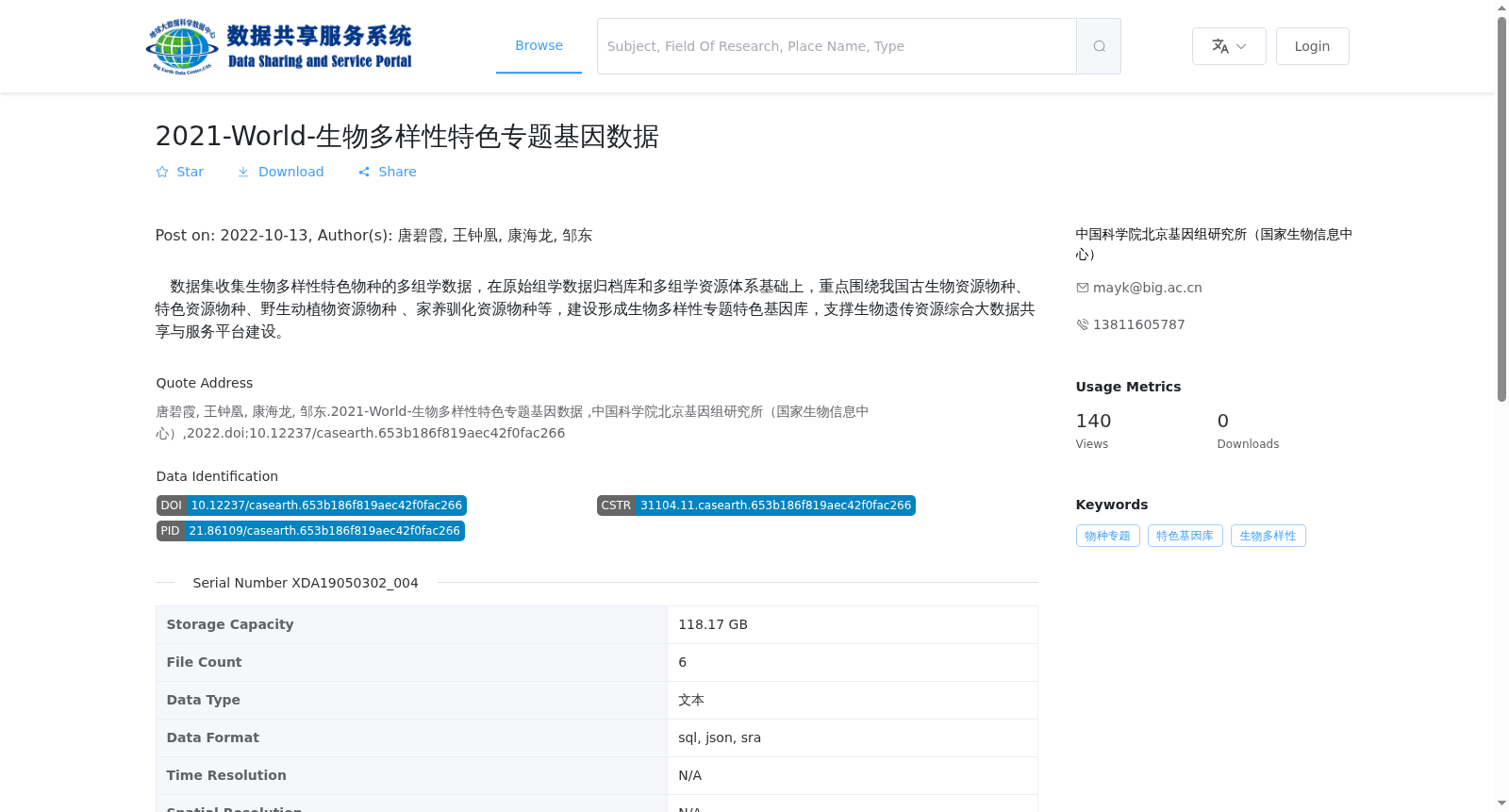
Task: Click the Storage Capacity row label
Action: pos(230,624)
